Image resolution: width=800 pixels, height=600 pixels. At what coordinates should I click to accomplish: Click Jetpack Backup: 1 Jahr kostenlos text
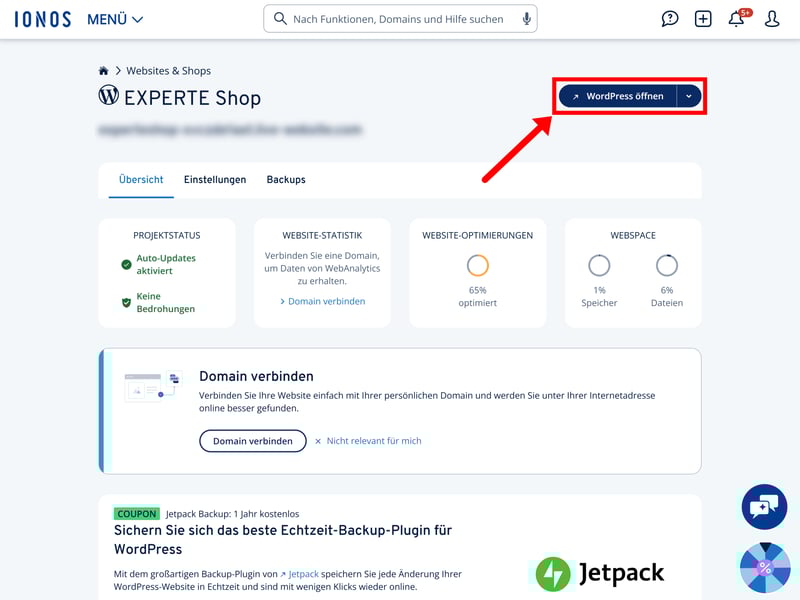(x=233, y=514)
